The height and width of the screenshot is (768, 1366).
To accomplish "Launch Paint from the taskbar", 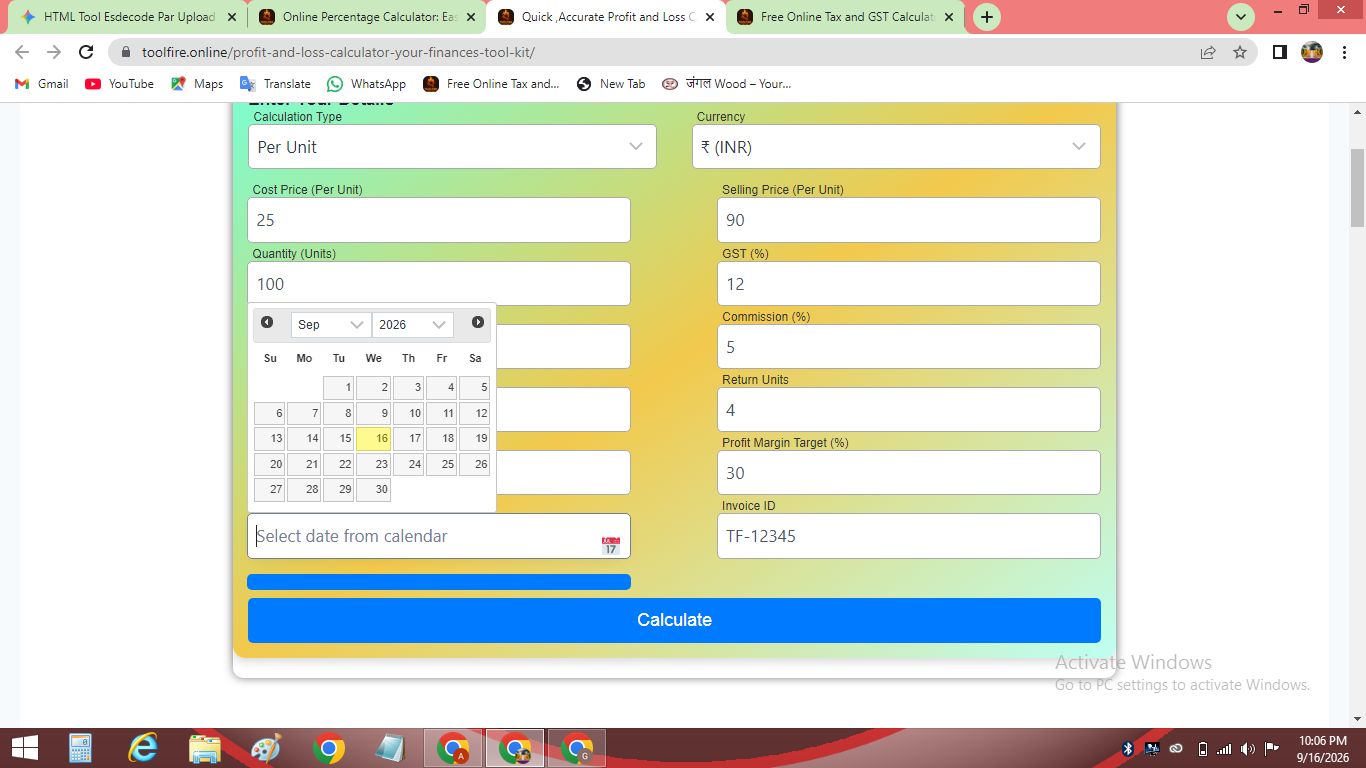I will click(266, 748).
